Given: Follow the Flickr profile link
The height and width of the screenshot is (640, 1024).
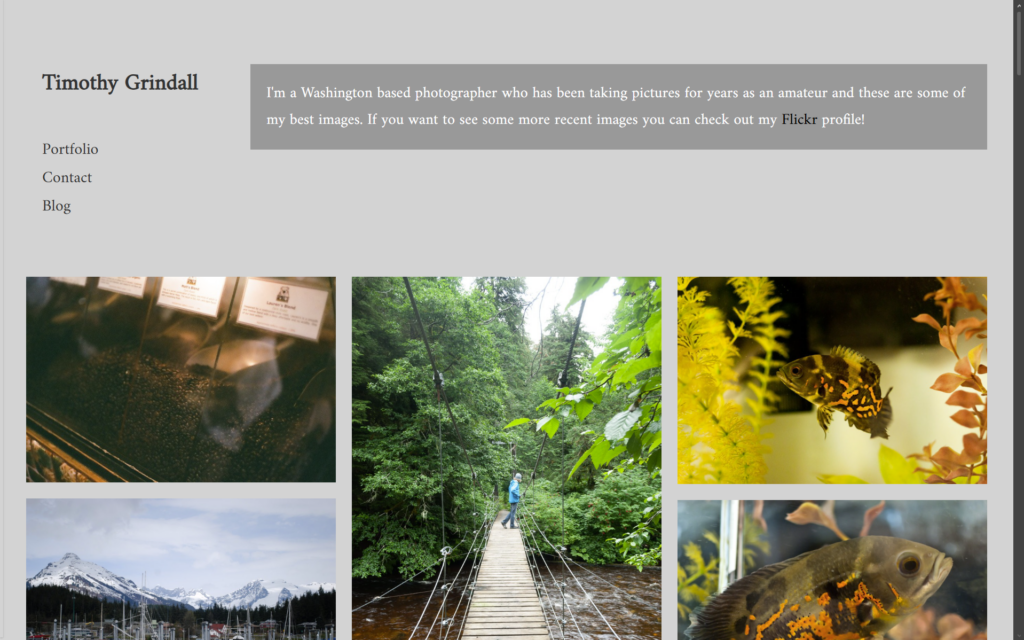Looking at the screenshot, I should pos(799,120).
